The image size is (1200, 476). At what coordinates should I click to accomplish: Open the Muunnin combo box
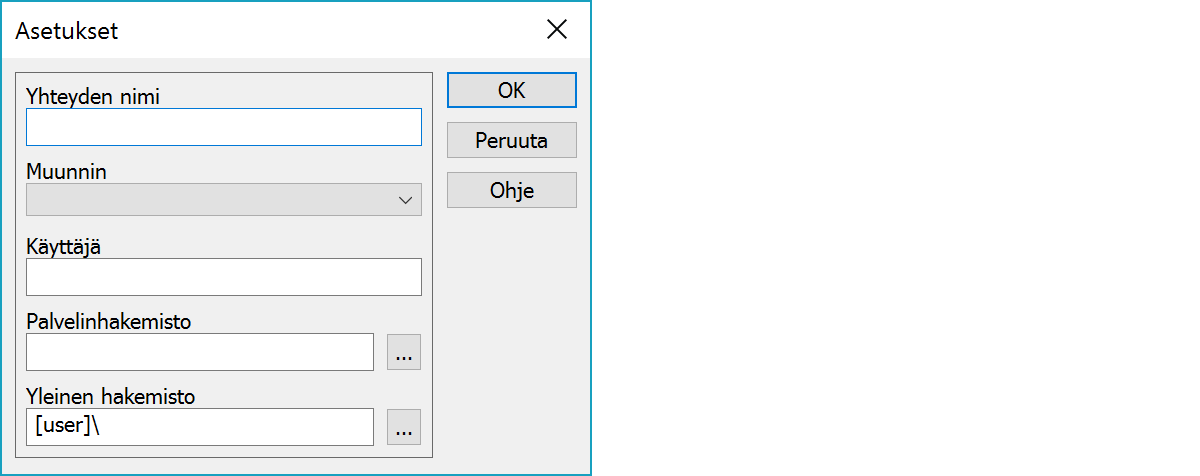pos(210,200)
